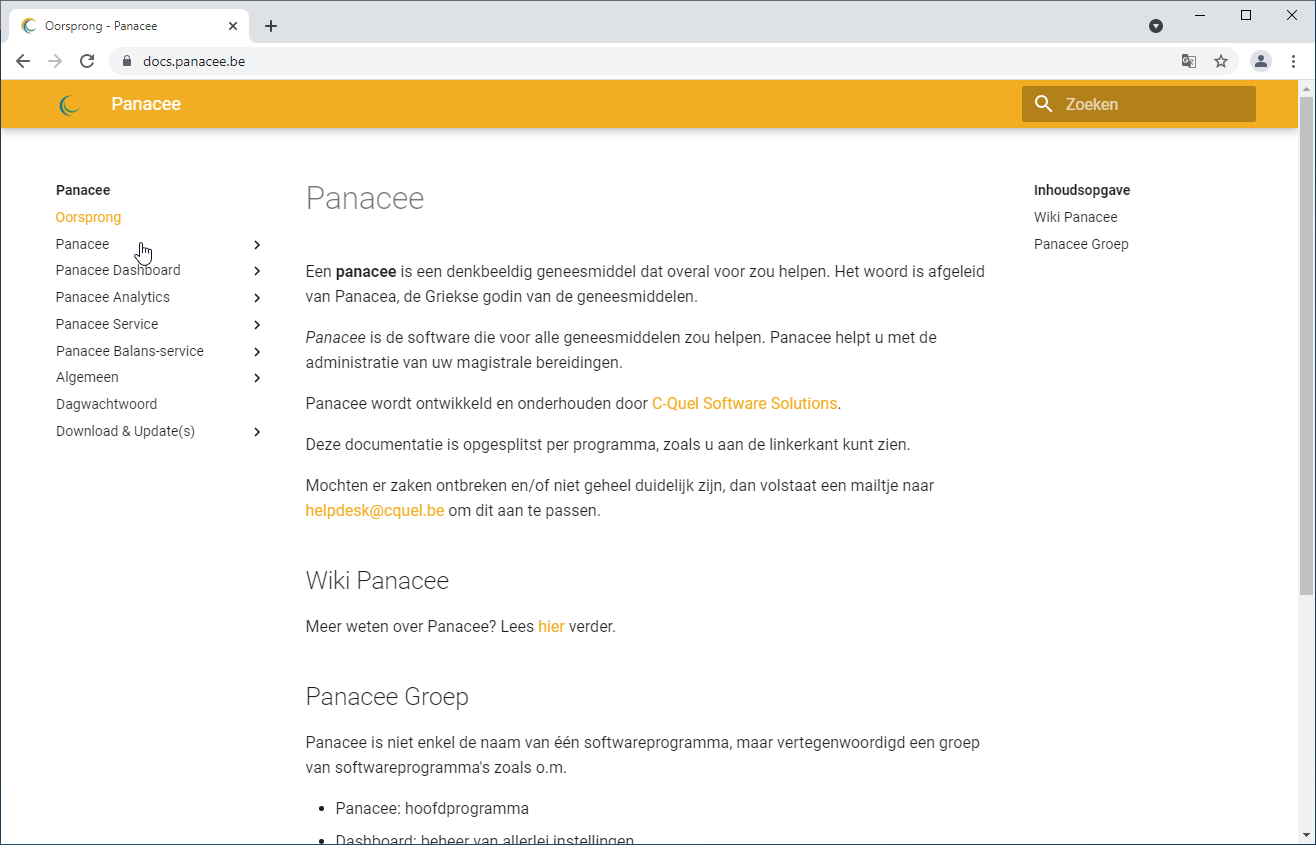
Task: Open a new tab with the plus button
Action: tap(271, 26)
